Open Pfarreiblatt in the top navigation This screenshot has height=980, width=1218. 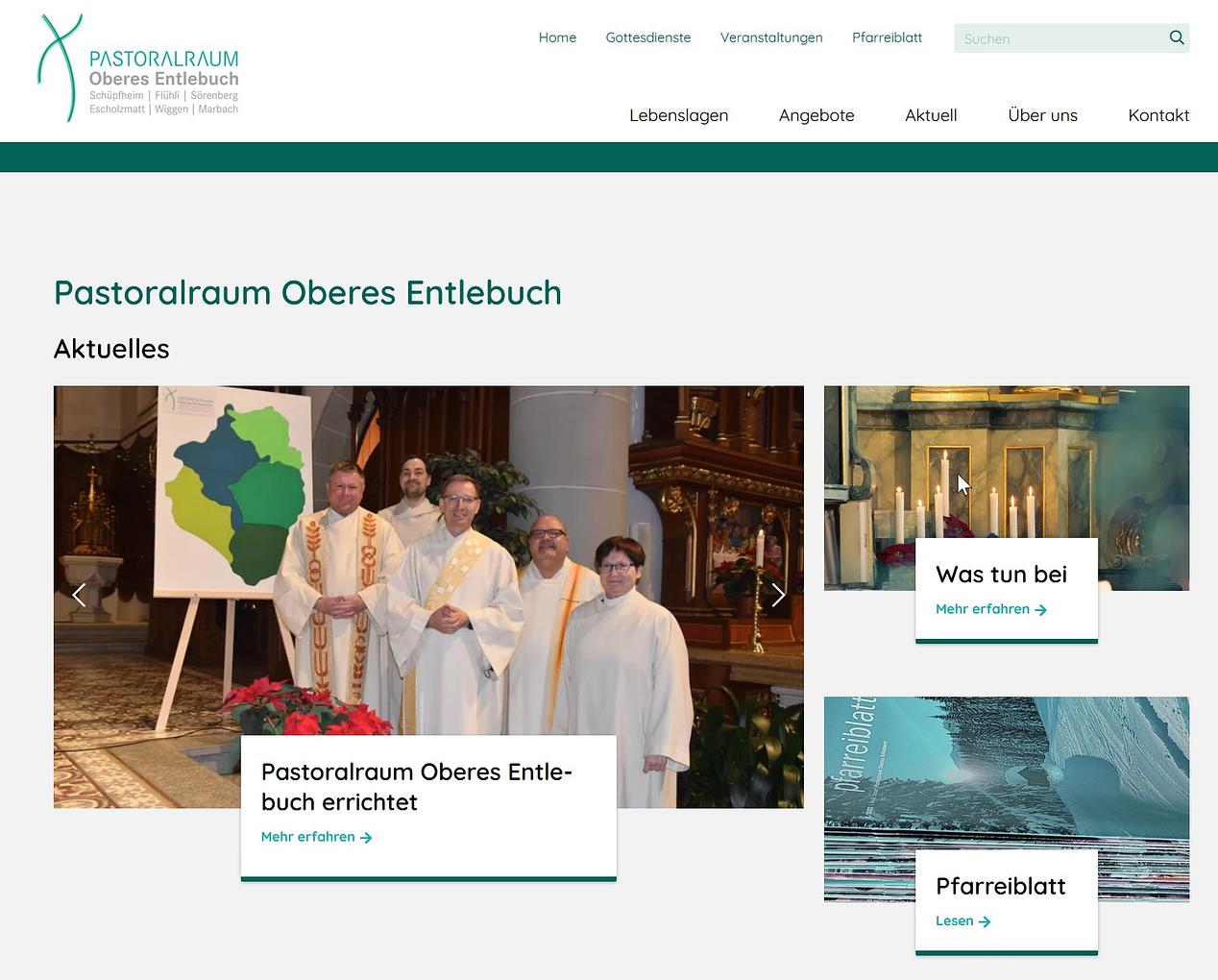click(x=887, y=37)
